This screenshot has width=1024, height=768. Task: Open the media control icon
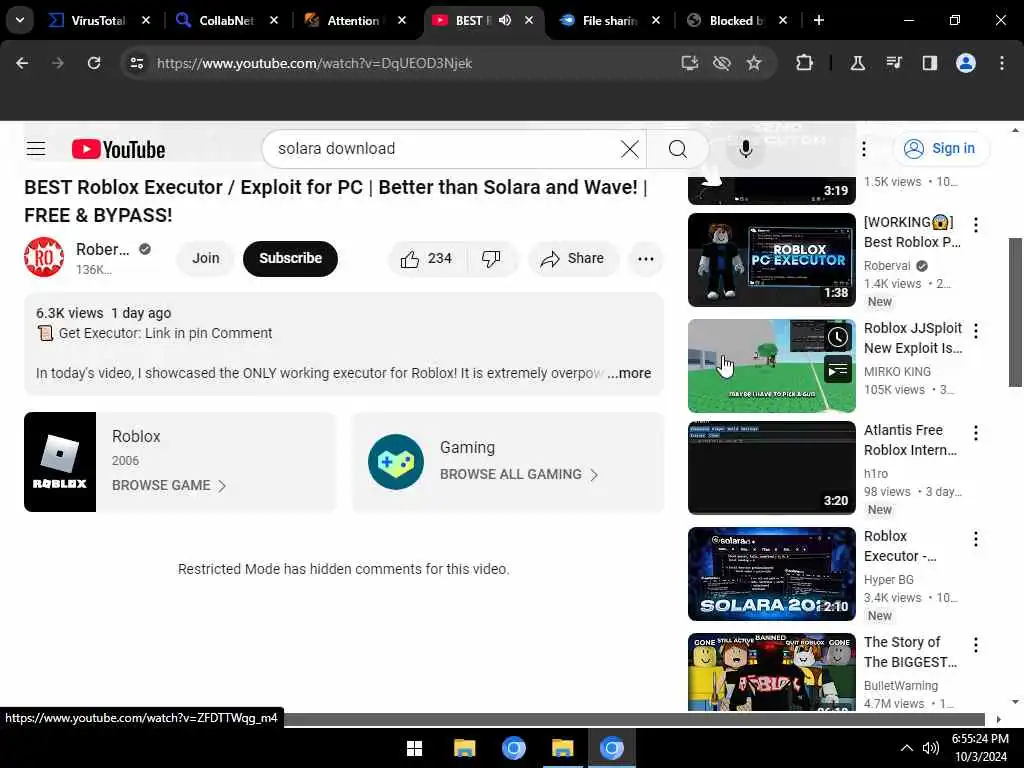click(893, 63)
